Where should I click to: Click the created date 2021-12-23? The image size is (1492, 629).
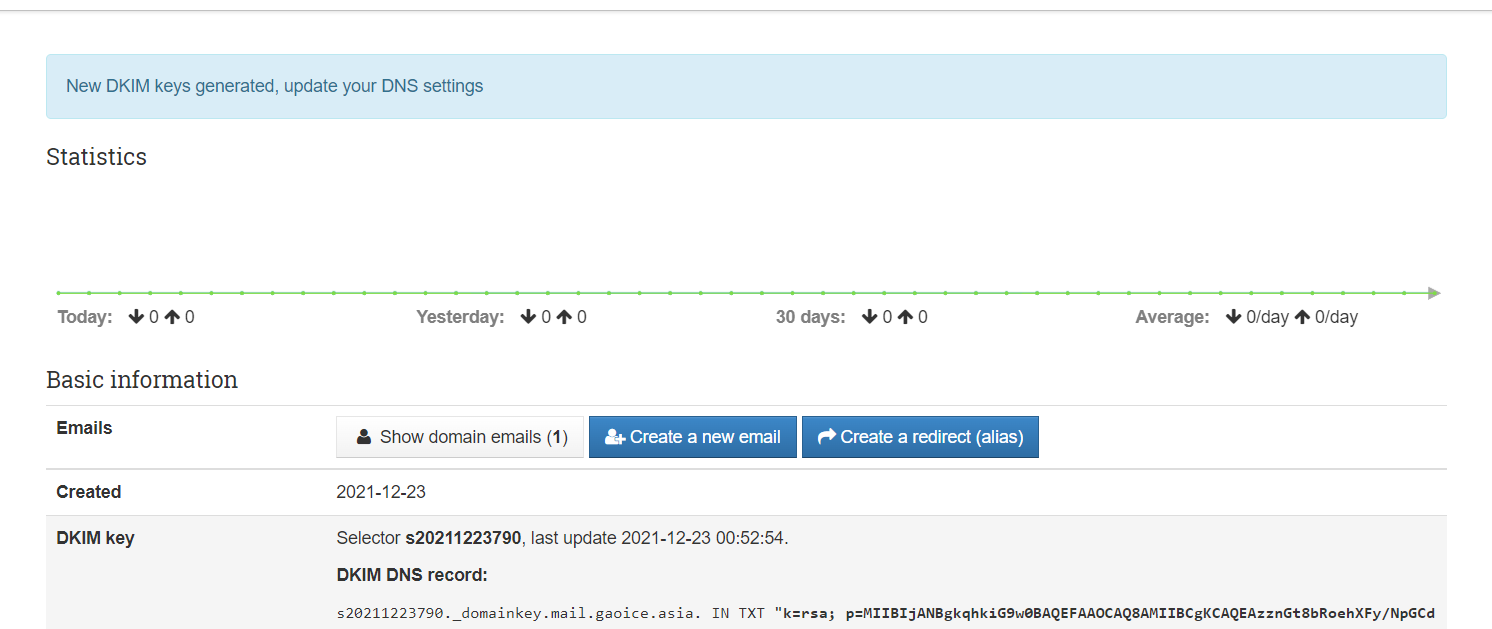381,492
